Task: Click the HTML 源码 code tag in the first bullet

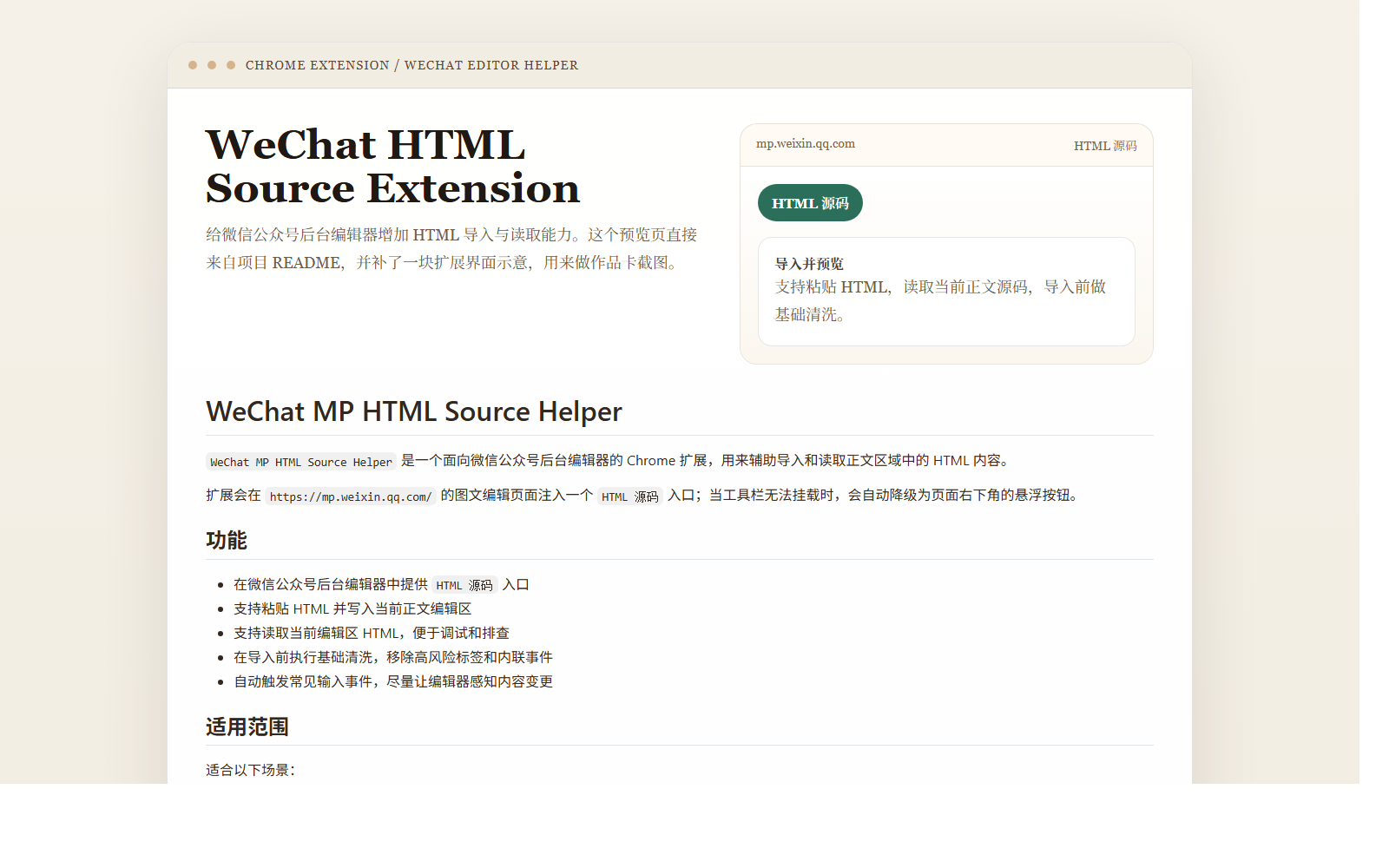Action: click(464, 585)
